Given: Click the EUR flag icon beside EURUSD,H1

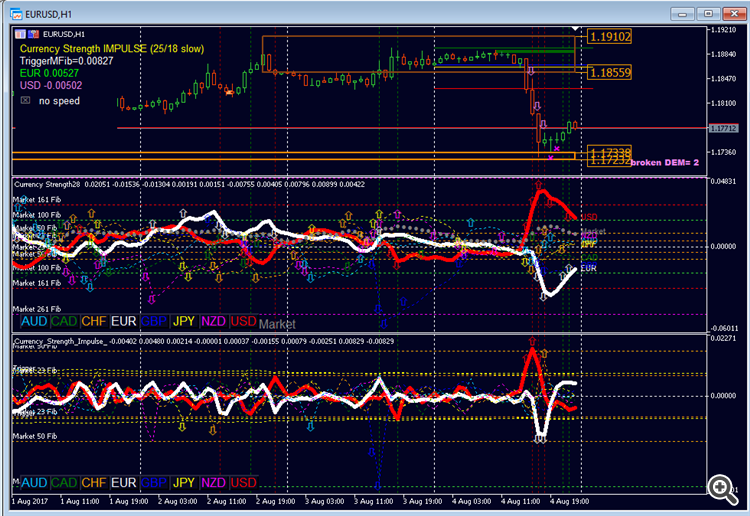Looking at the screenshot, I should pyautogui.click(x=20, y=34).
